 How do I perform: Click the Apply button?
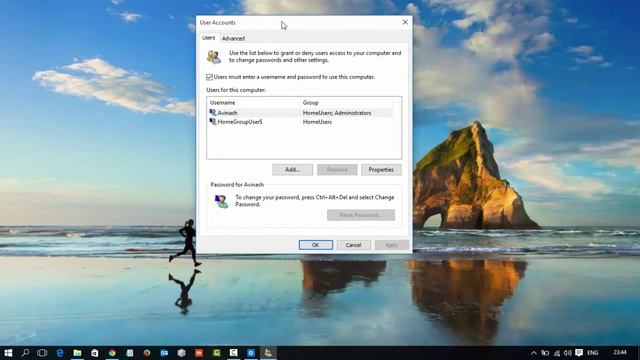392,245
